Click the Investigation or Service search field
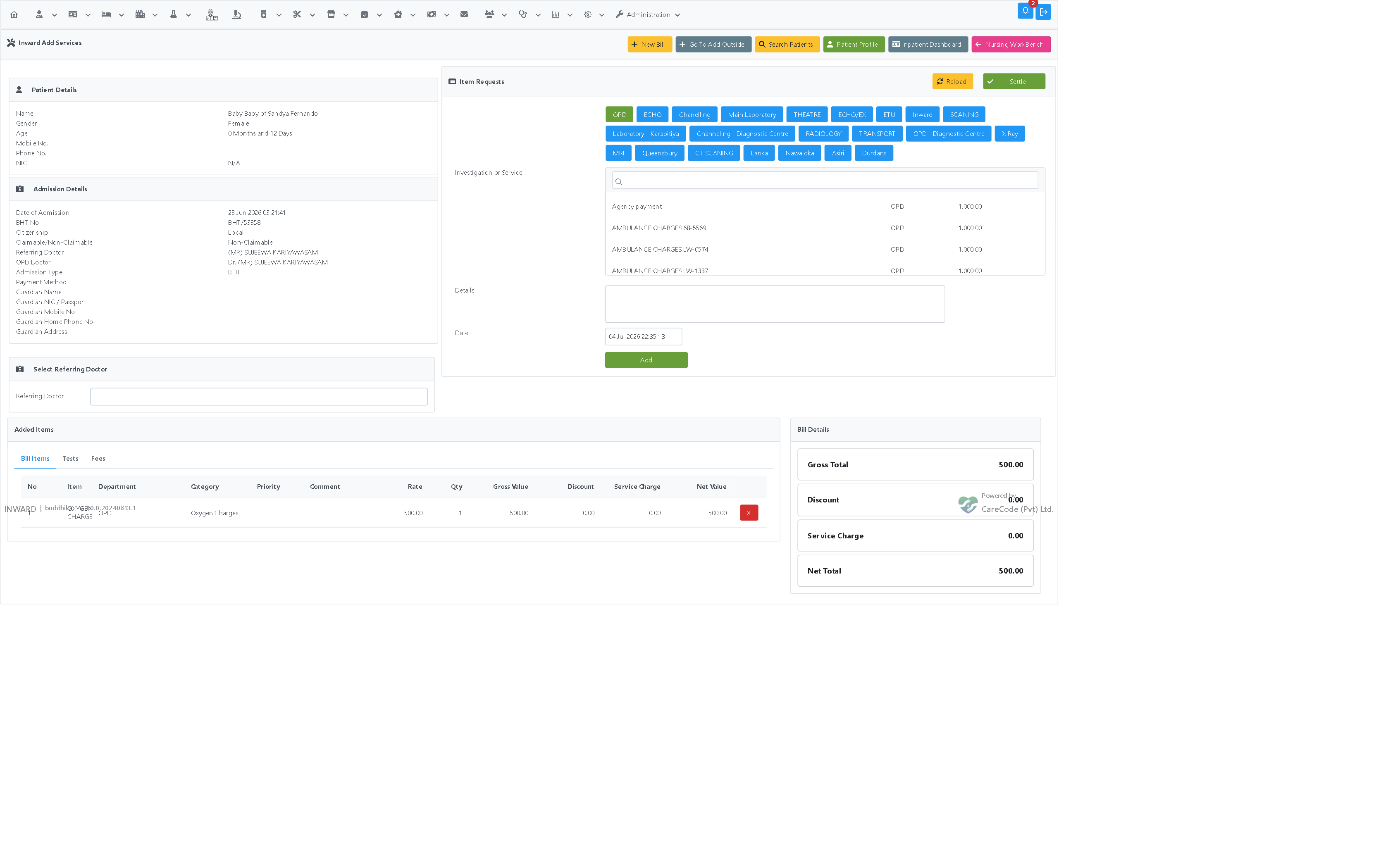 pyautogui.click(x=825, y=181)
